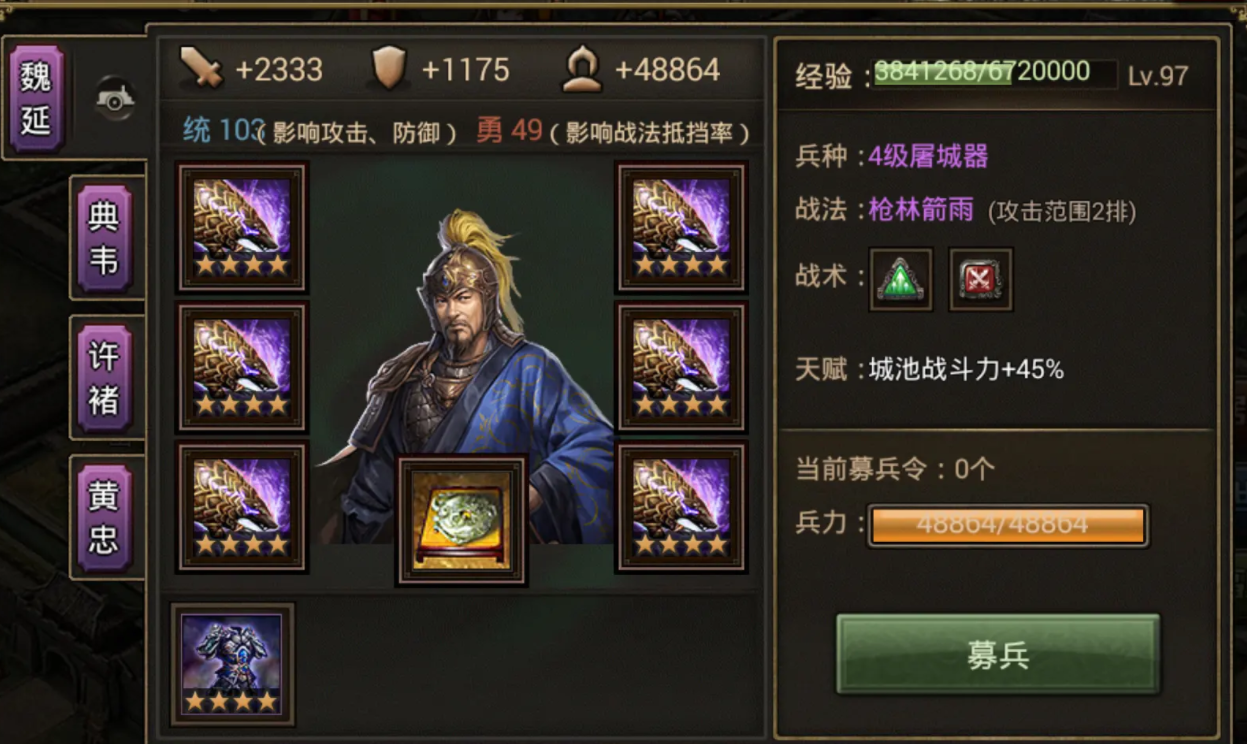Open the jade seal treasure slot
1247x744 pixels.
(462, 520)
